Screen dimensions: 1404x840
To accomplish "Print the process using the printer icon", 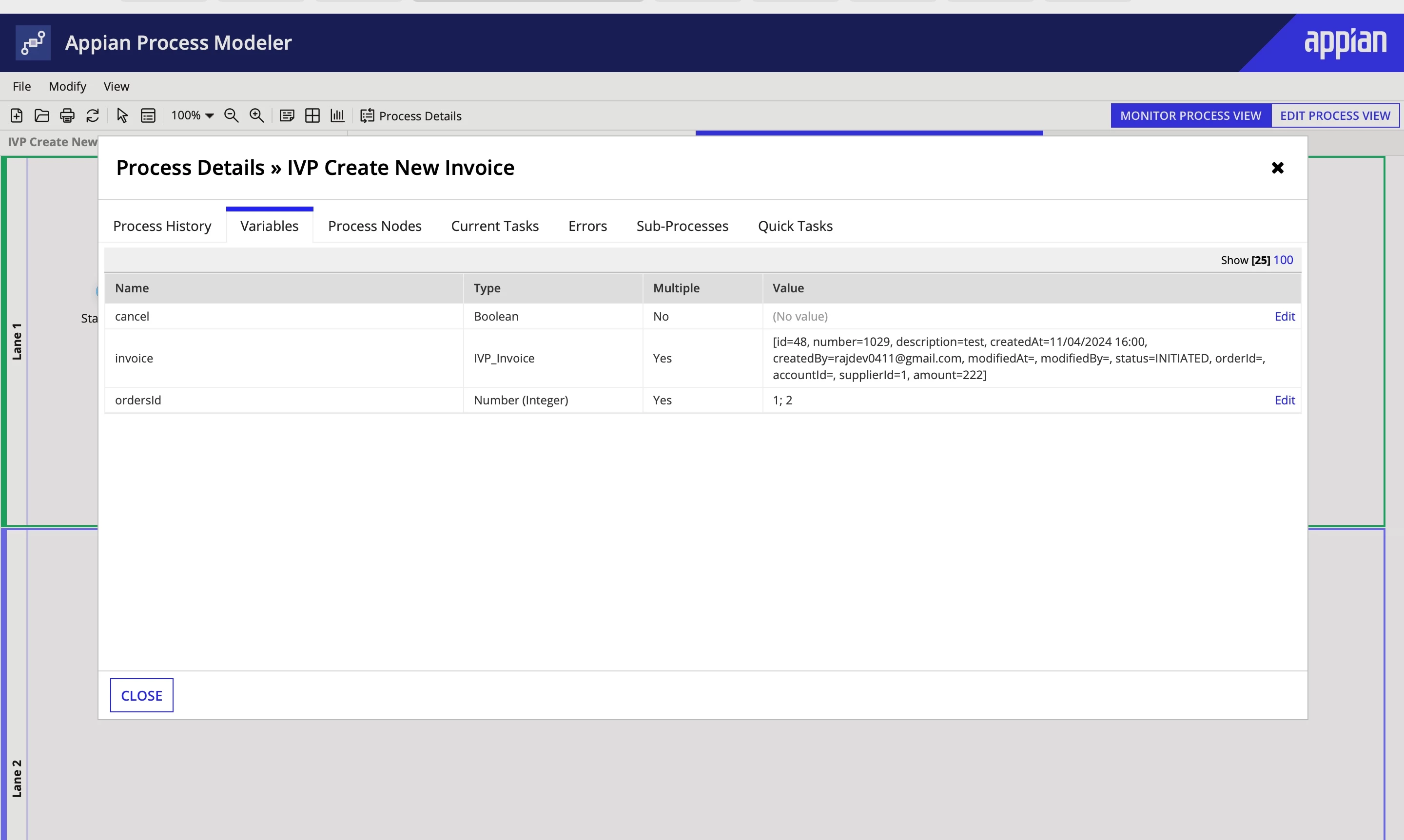I will [x=67, y=115].
